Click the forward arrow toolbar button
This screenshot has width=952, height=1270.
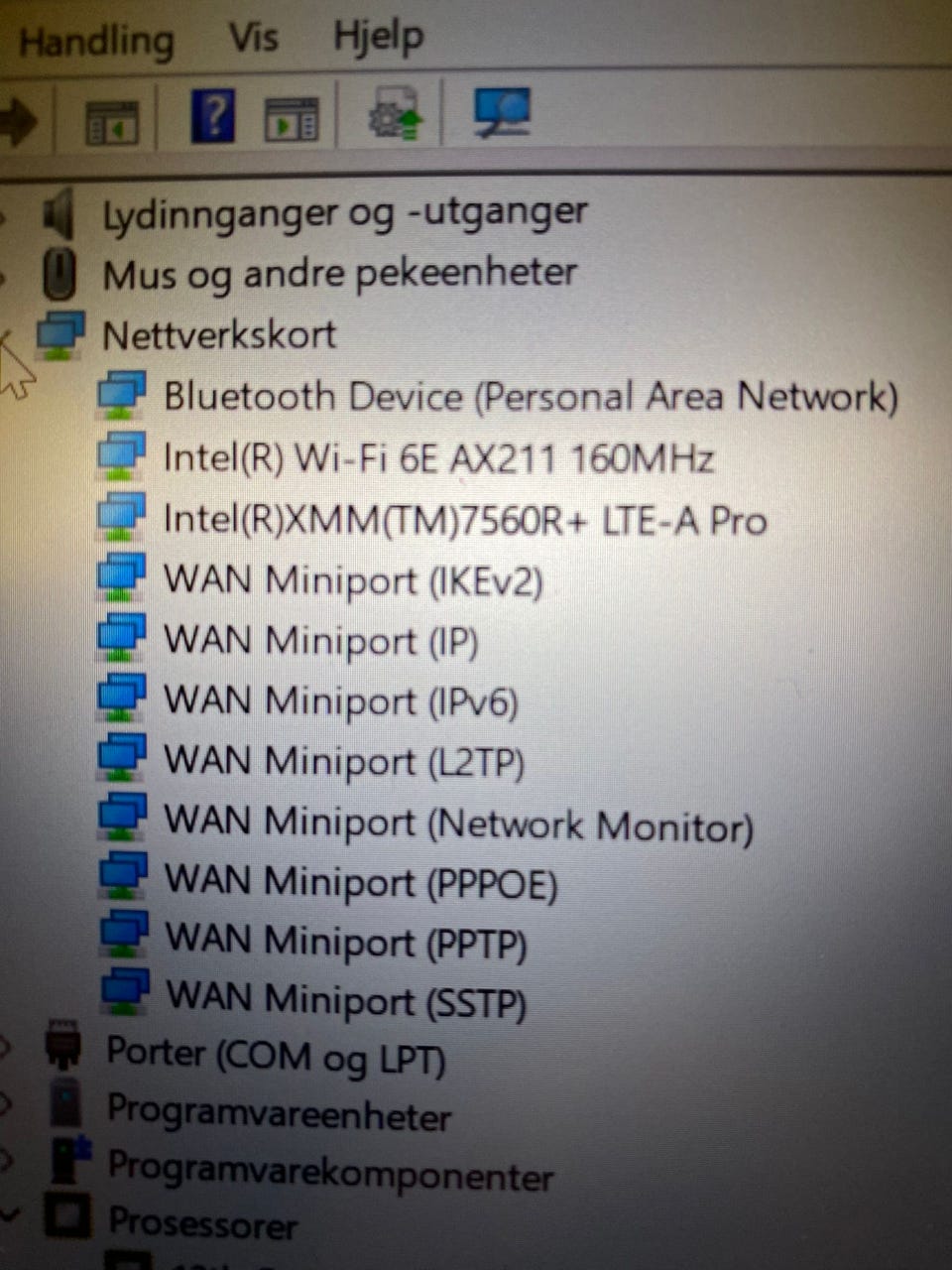tap(17, 122)
